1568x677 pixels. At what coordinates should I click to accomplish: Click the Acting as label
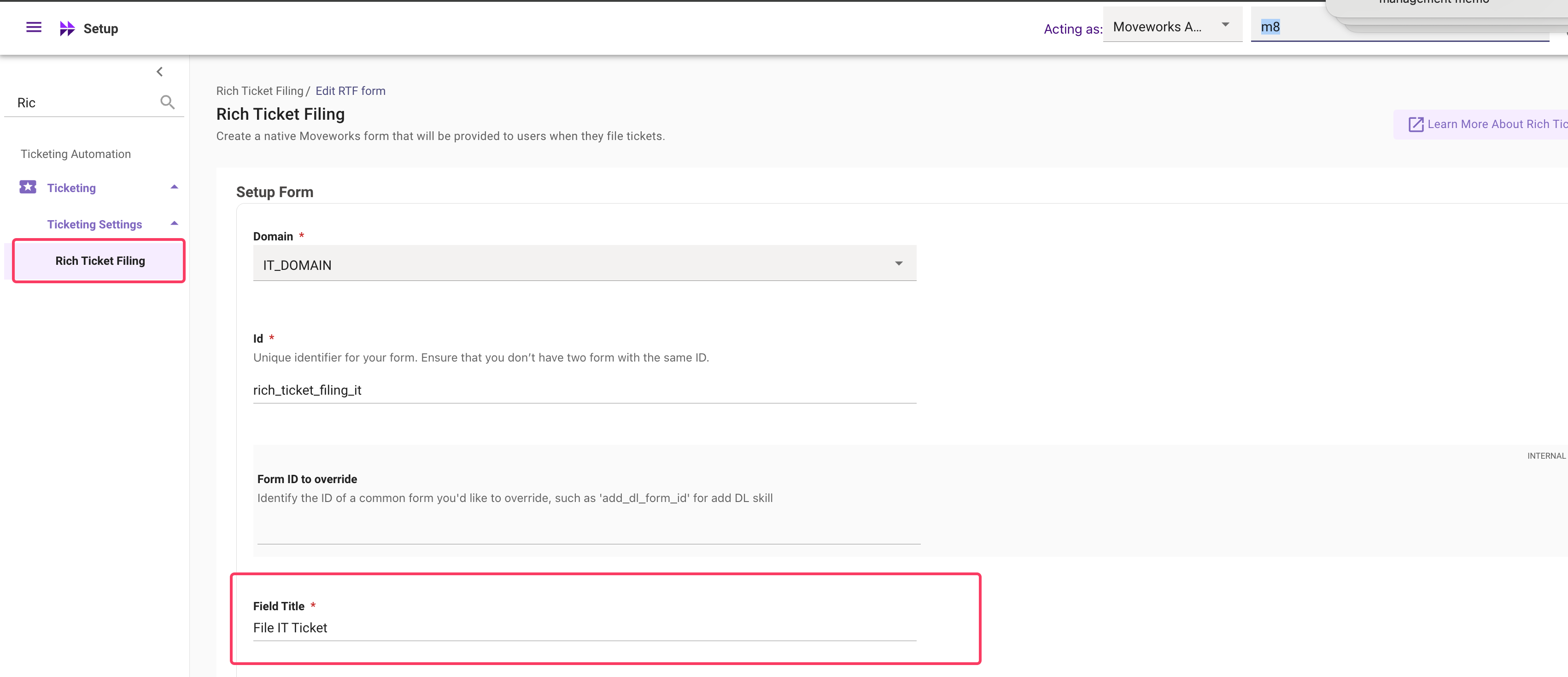pyautogui.click(x=1072, y=29)
